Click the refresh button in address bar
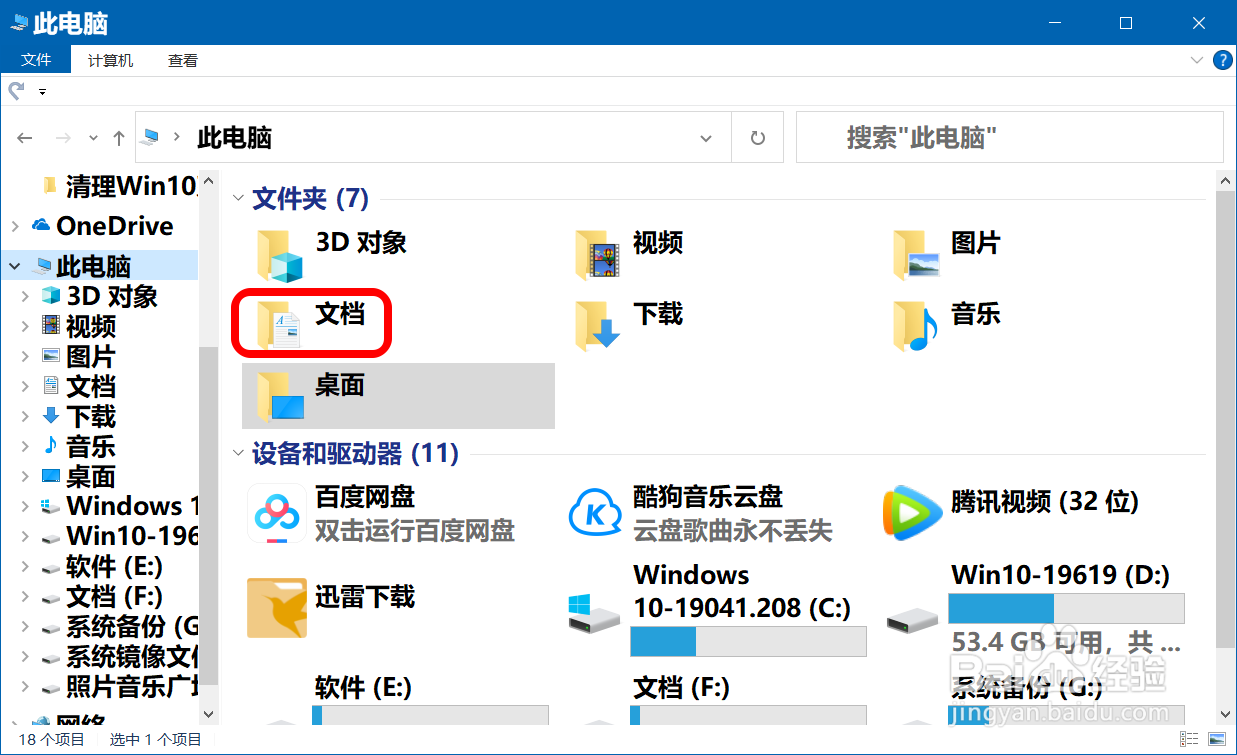1237x755 pixels. pos(757,137)
